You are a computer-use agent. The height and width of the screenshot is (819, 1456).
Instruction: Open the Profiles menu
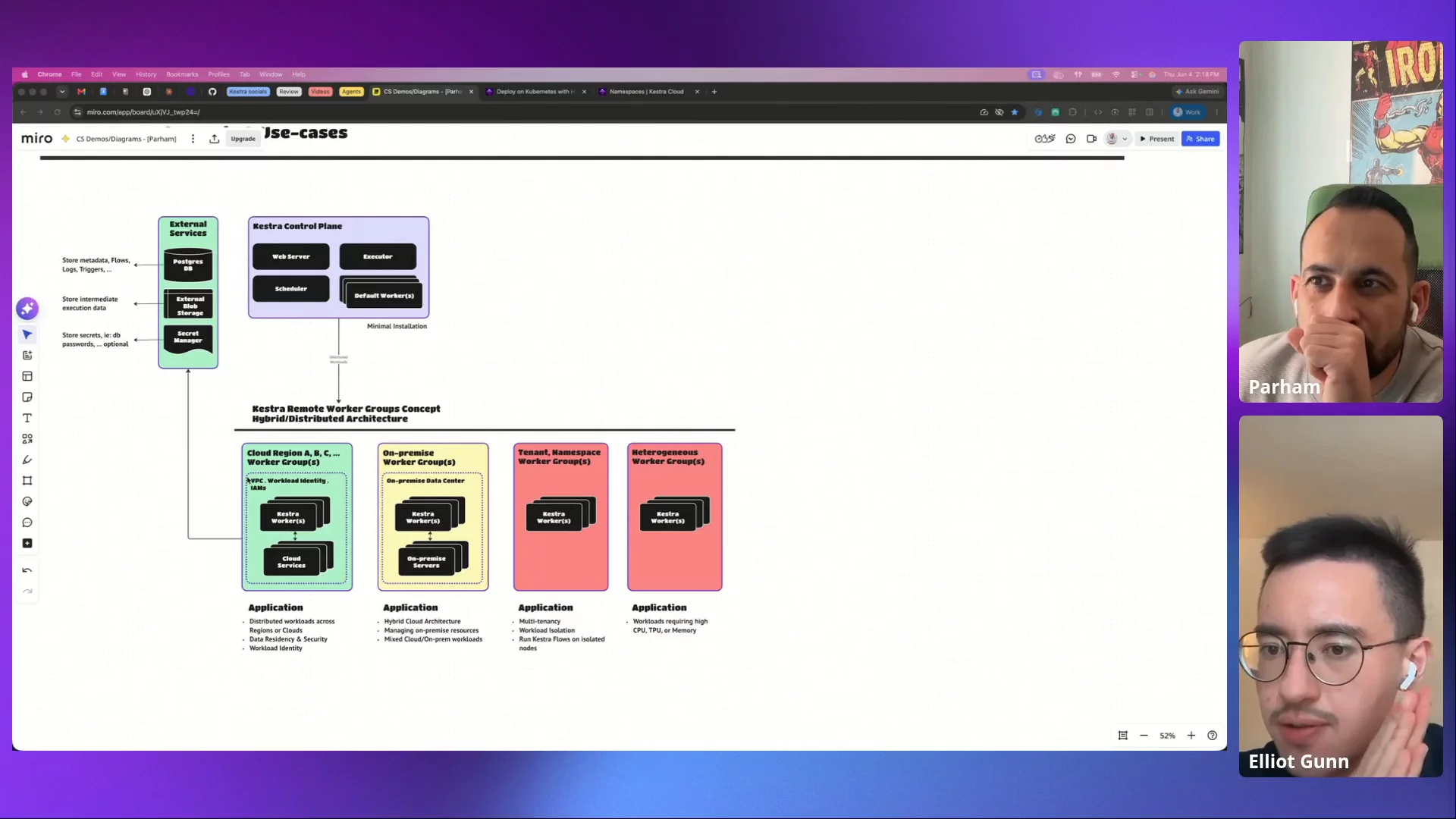218,74
